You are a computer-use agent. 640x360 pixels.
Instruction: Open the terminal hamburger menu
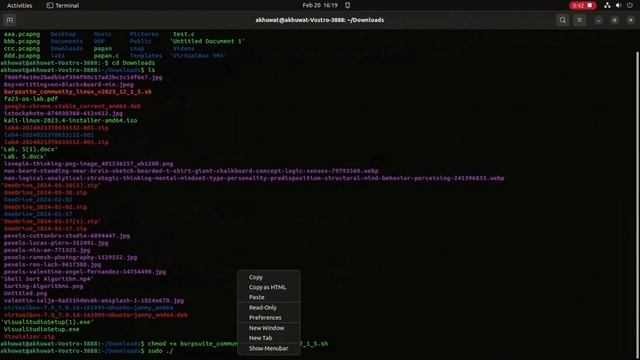pos(579,20)
